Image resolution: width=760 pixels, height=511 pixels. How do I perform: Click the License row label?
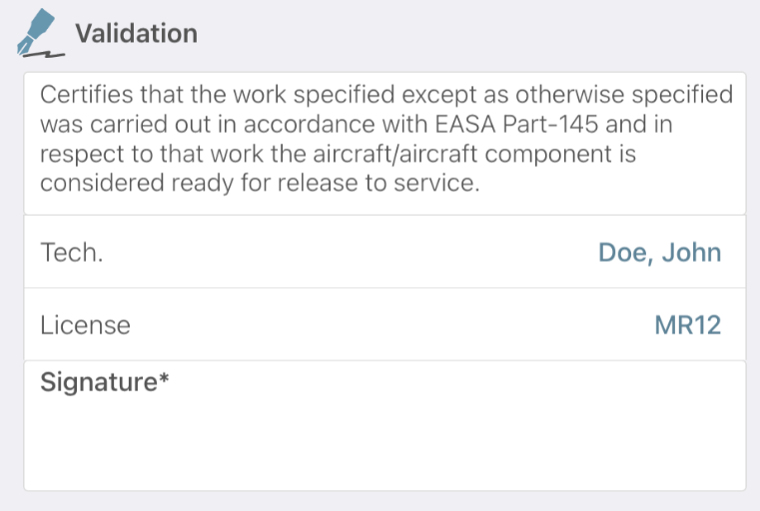click(85, 325)
